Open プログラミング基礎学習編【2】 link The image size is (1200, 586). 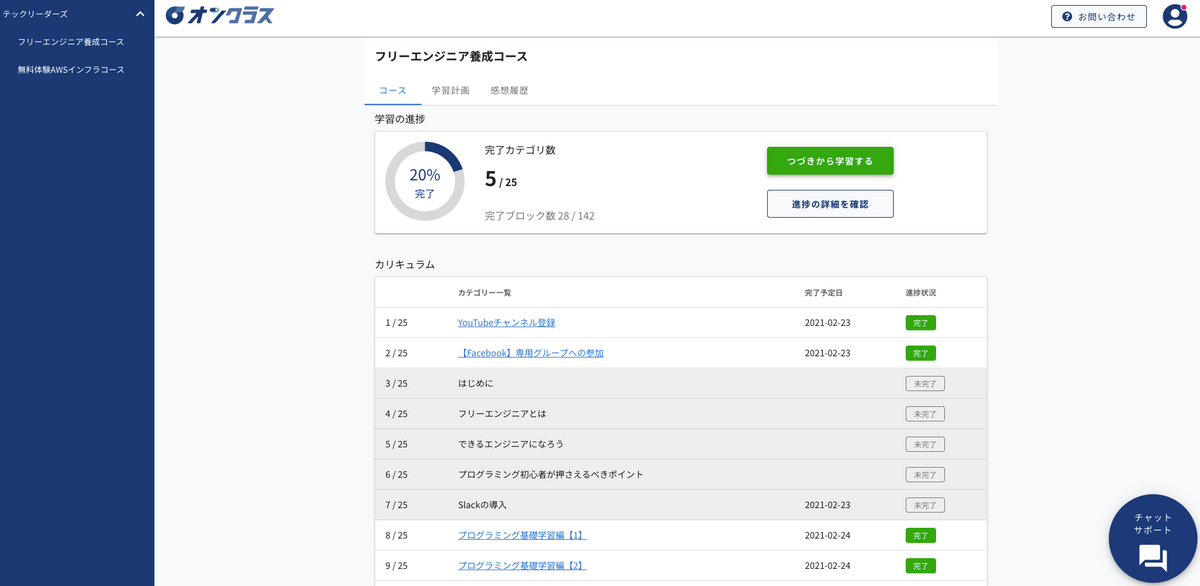[x=522, y=565]
